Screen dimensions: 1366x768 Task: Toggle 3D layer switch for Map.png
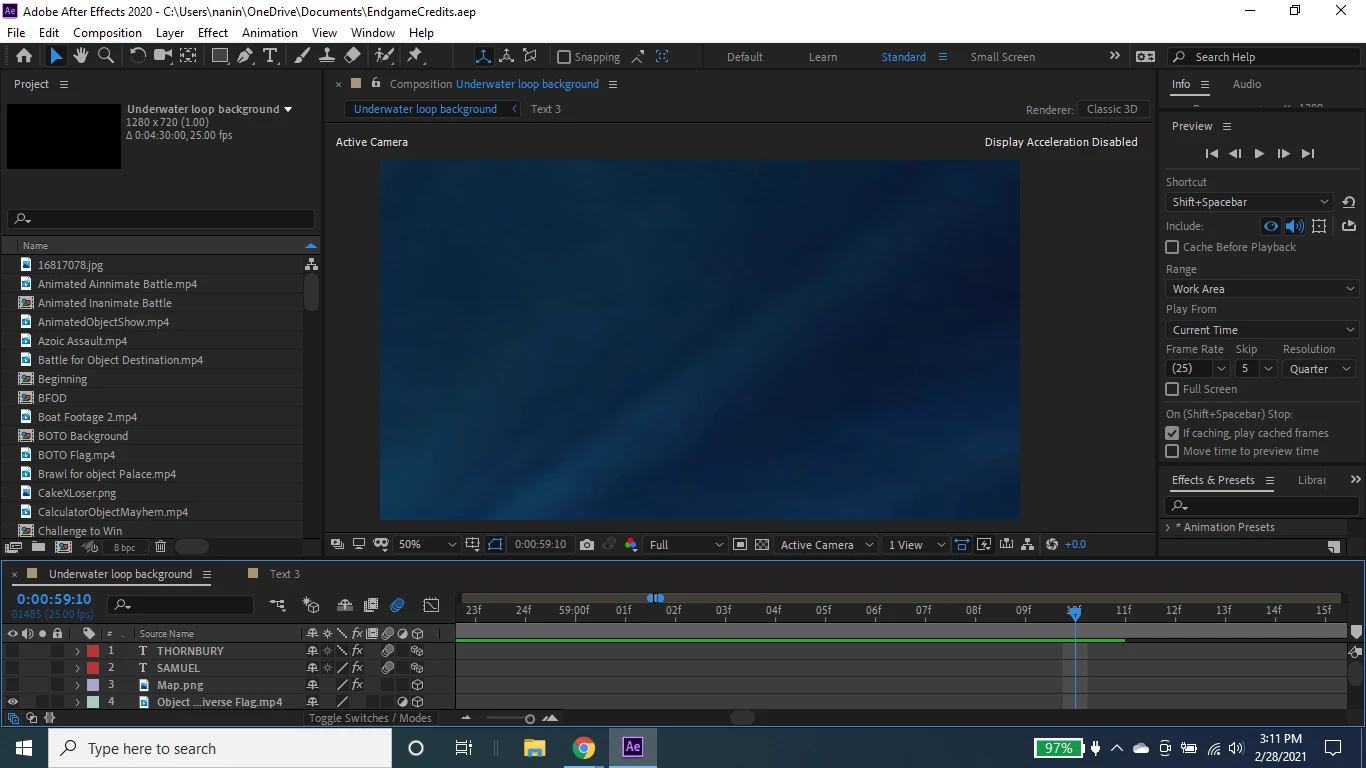pyautogui.click(x=417, y=685)
